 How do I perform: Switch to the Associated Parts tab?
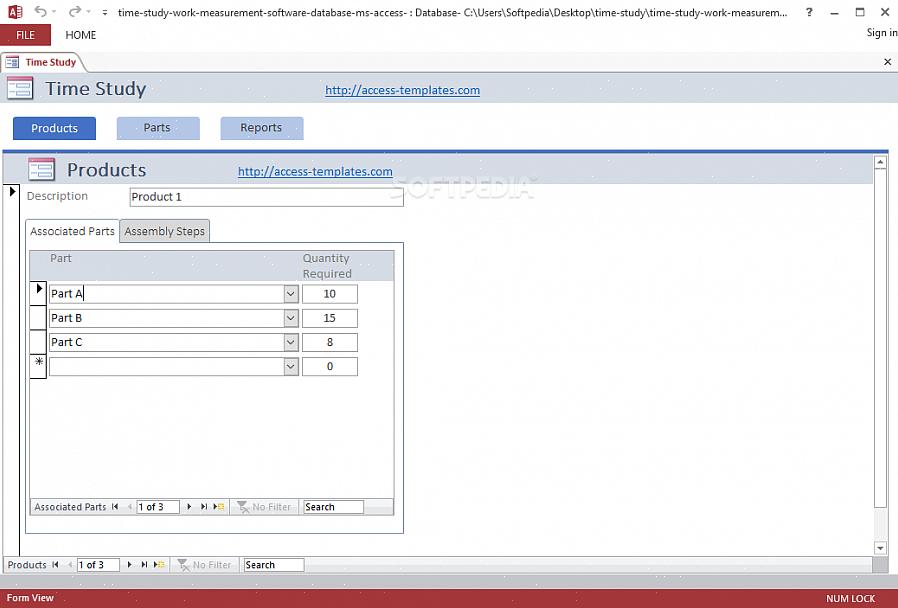point(72,231)
